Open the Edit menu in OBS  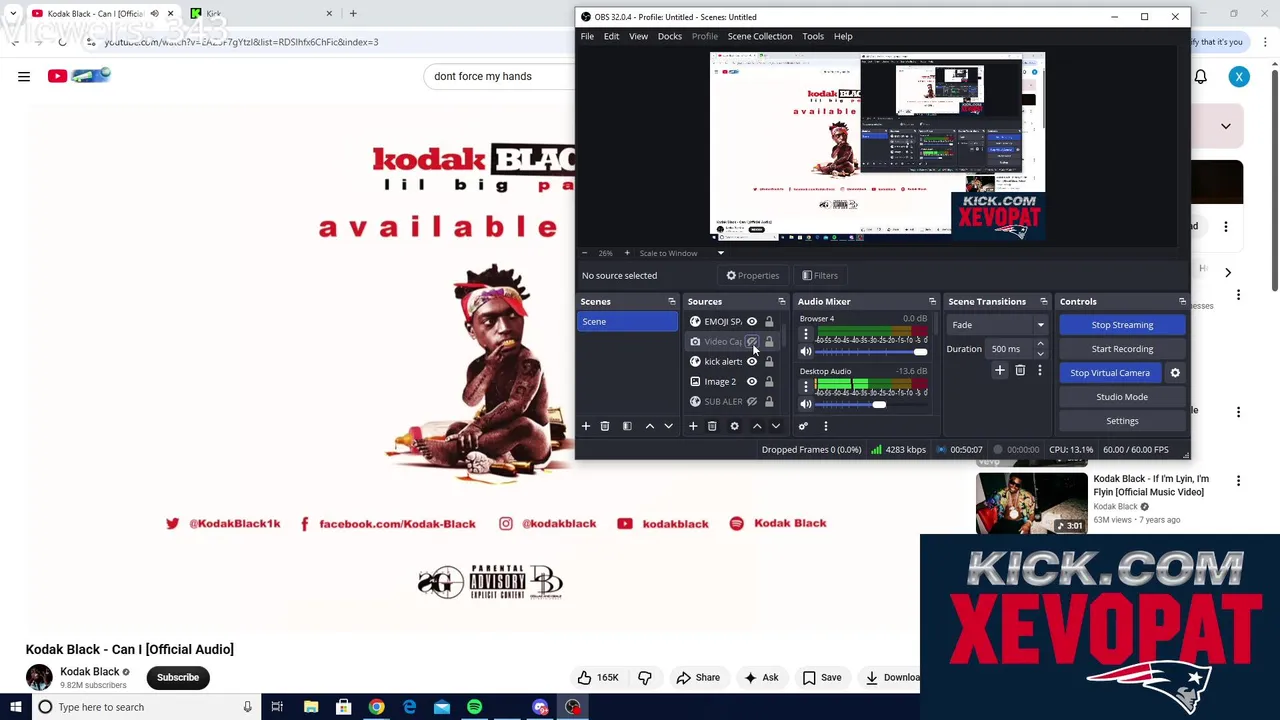point(611,36)
